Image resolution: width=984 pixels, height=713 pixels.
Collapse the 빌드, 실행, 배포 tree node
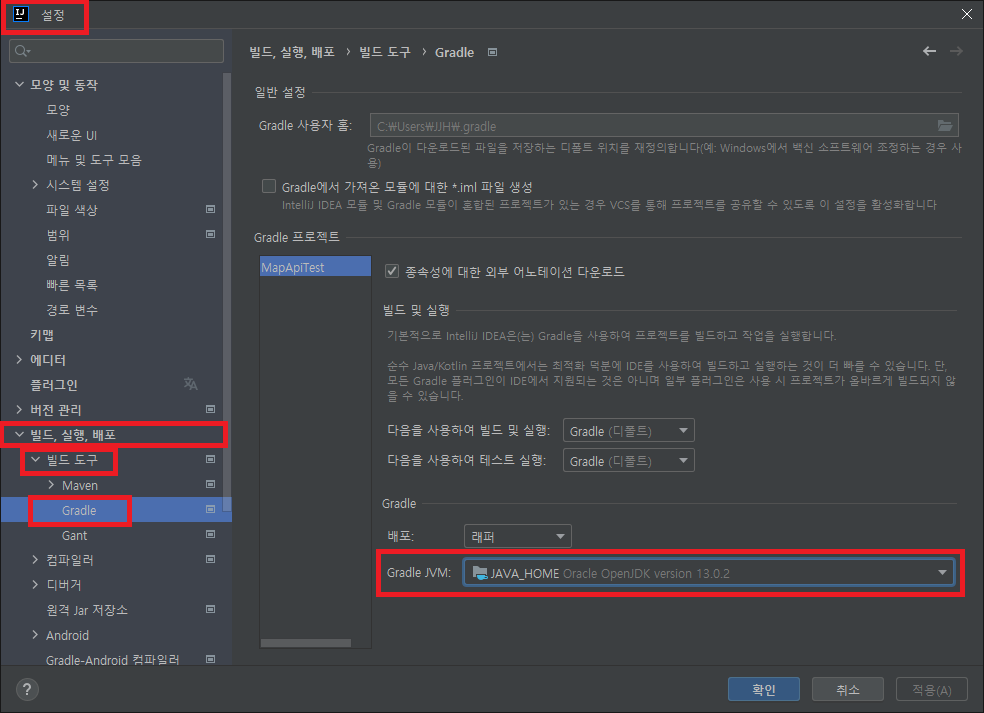tap(19, 434)
